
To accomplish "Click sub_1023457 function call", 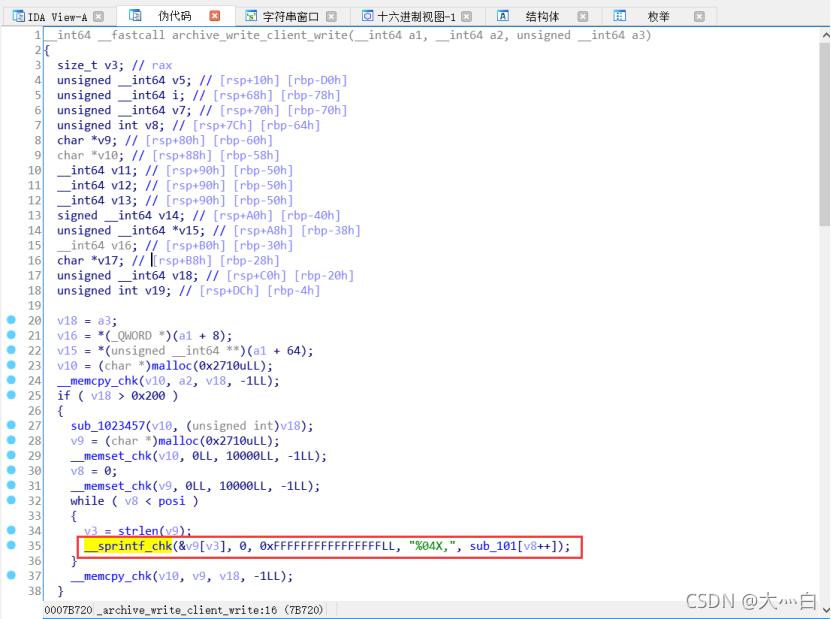I will coord(108,426).
